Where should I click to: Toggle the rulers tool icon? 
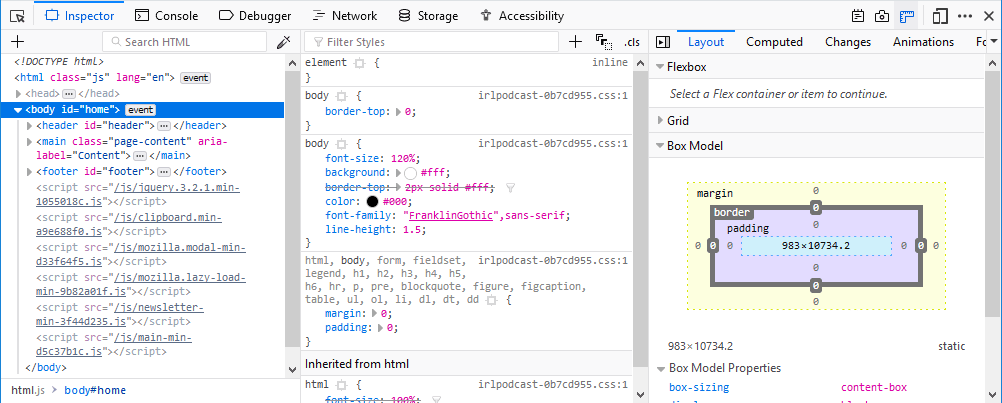click(x=906, y=16)
